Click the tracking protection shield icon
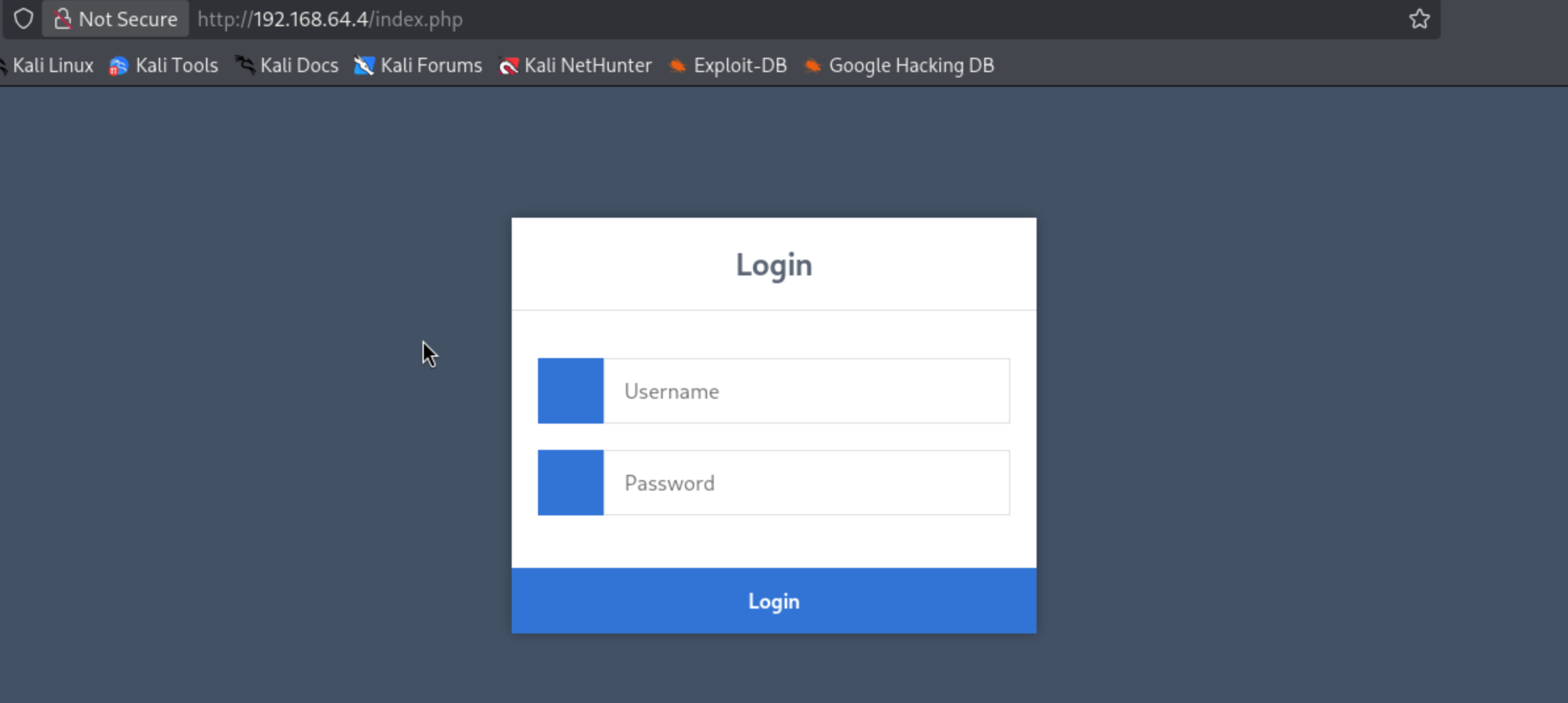Screen dimensions: 1568x703 coord(24,19)
